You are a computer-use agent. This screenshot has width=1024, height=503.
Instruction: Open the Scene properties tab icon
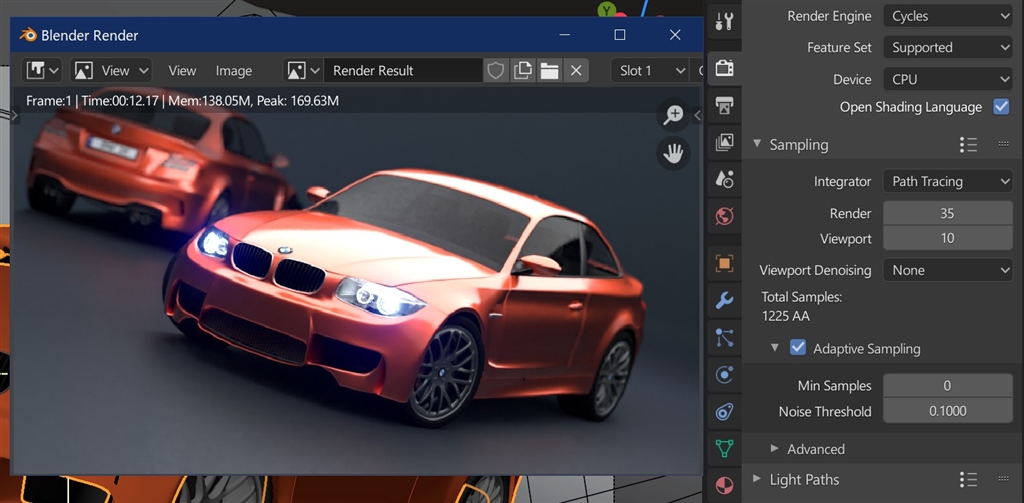point(724,178)
